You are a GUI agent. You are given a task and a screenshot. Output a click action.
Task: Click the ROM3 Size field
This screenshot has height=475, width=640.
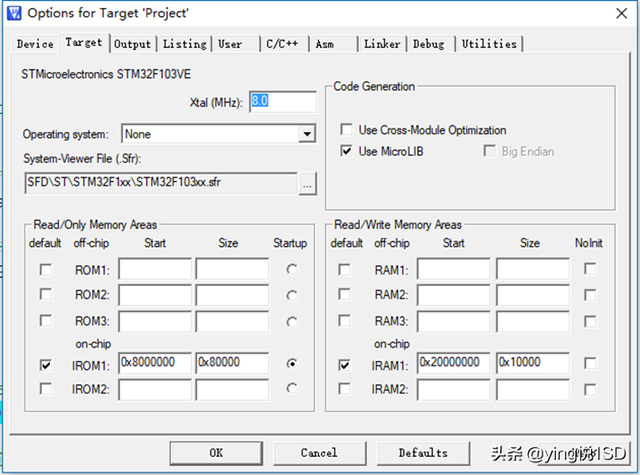pyautogui.click(x=232, y=322)
